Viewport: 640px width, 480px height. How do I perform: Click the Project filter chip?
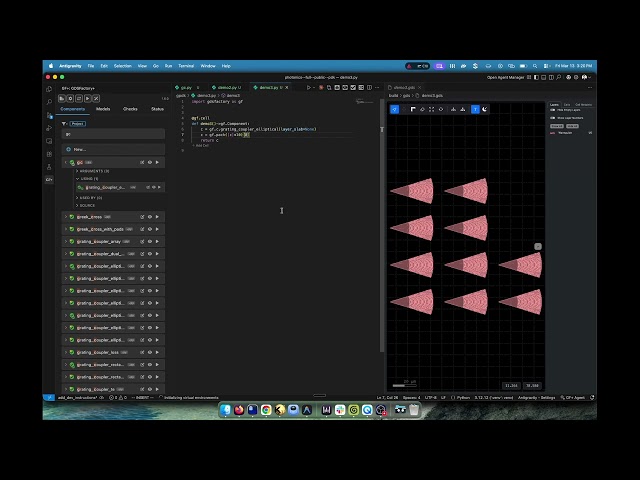(78, 124)
